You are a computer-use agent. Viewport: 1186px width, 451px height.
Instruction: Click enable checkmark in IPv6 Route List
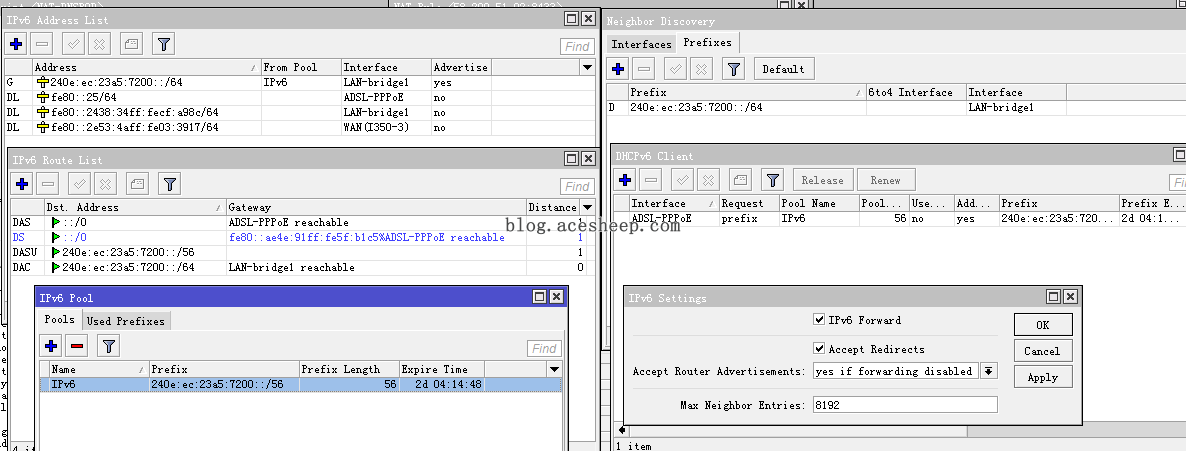tap(79, 184)
